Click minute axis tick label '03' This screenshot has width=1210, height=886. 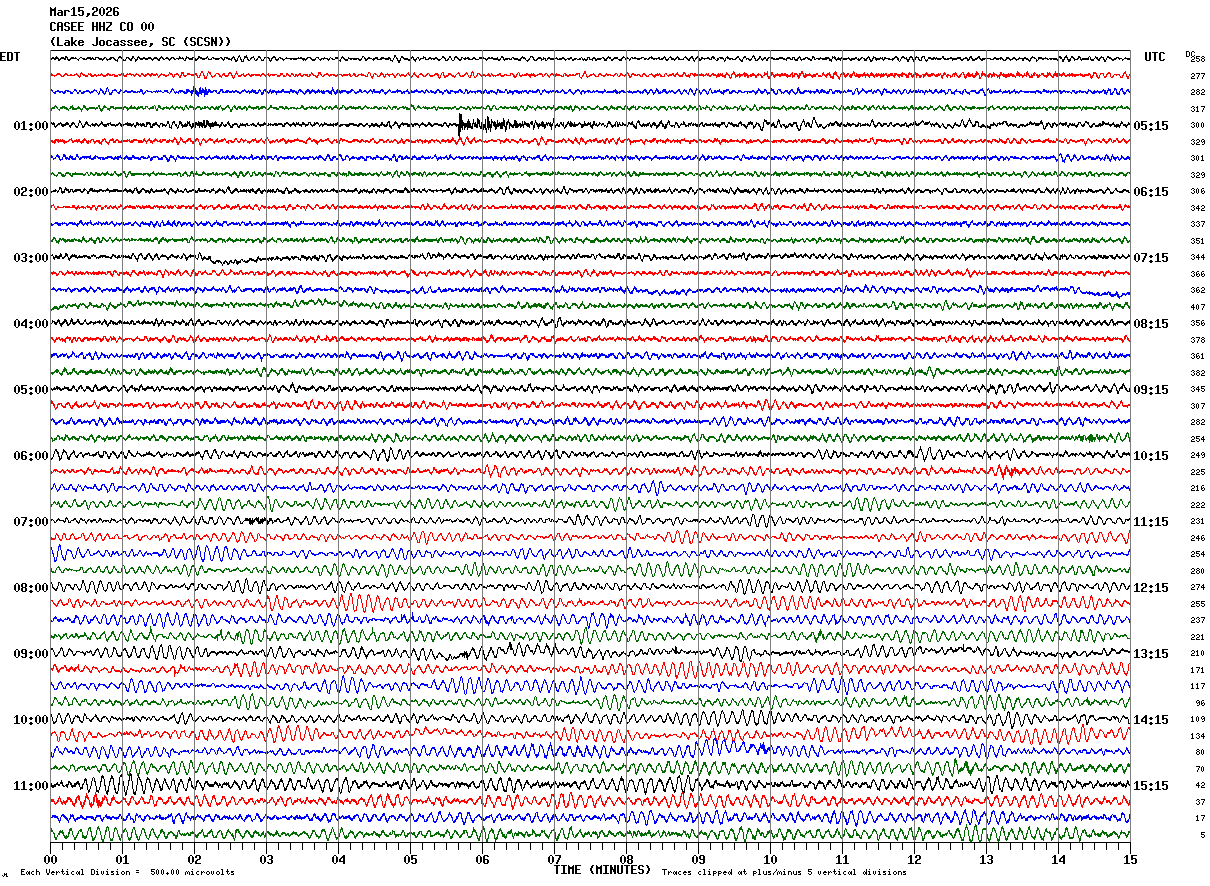tap(266, 859)
